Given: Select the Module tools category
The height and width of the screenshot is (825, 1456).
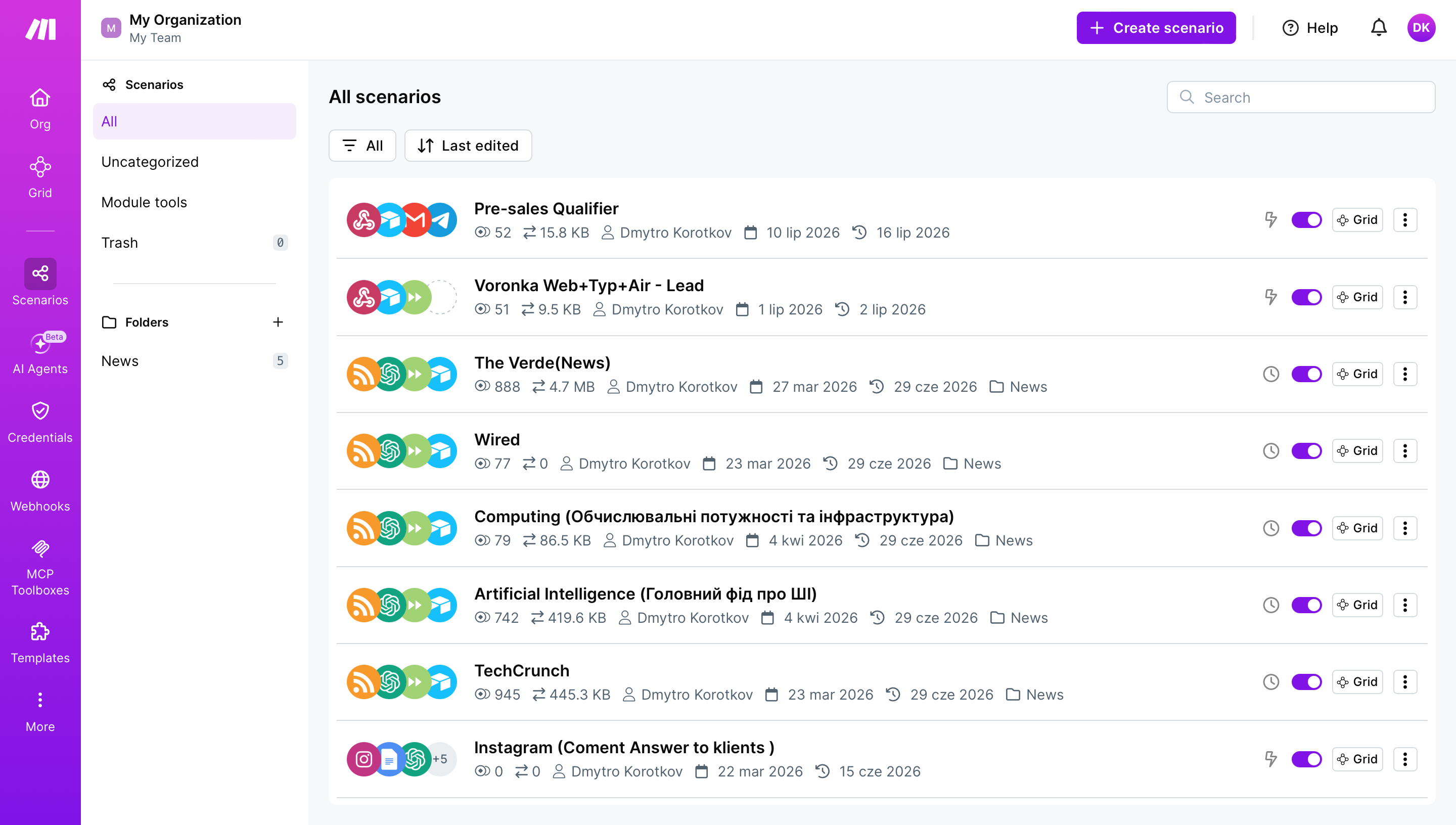Looking at the screenshot, I should point(194,202).
